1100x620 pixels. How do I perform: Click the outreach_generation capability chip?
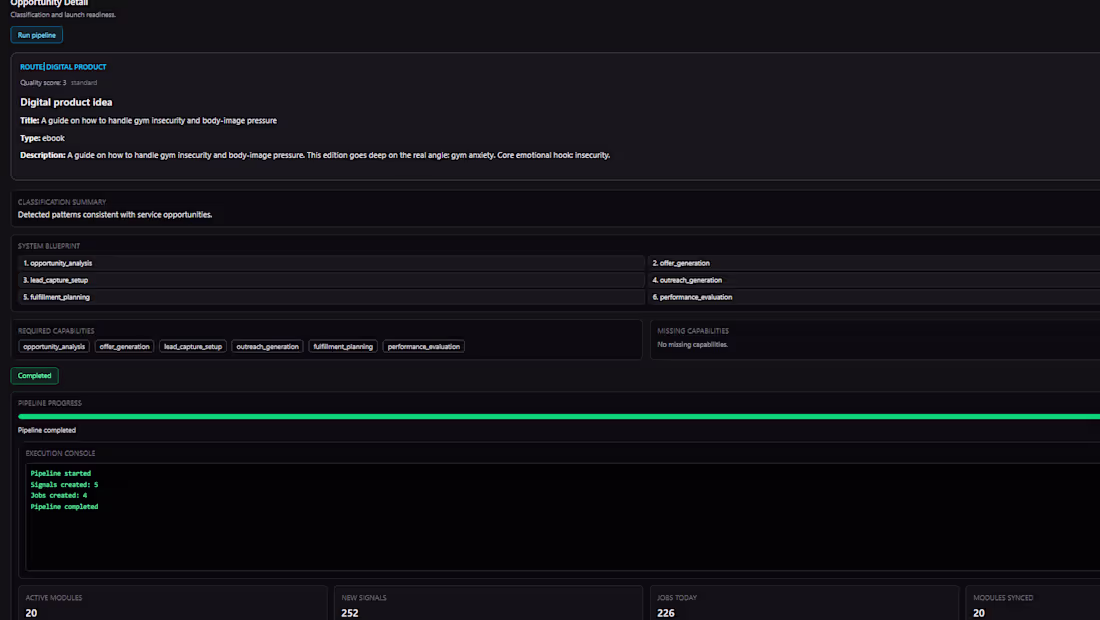pos(267,346)
